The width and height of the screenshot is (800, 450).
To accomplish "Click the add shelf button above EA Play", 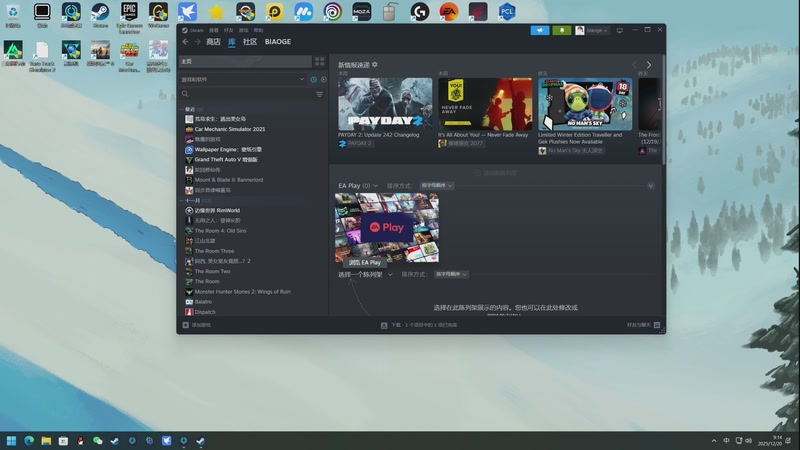I will pyautogui.click(x=495, y=173).
